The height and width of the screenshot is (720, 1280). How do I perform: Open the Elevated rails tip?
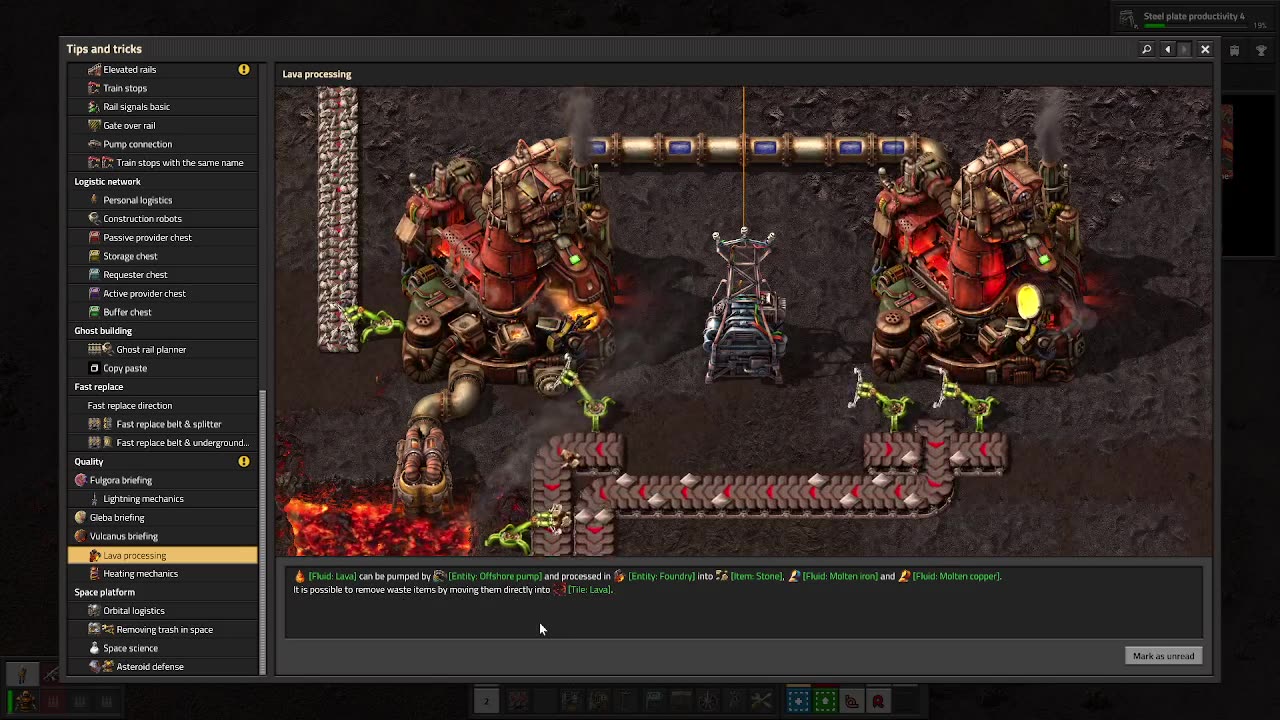click(162, 70)
